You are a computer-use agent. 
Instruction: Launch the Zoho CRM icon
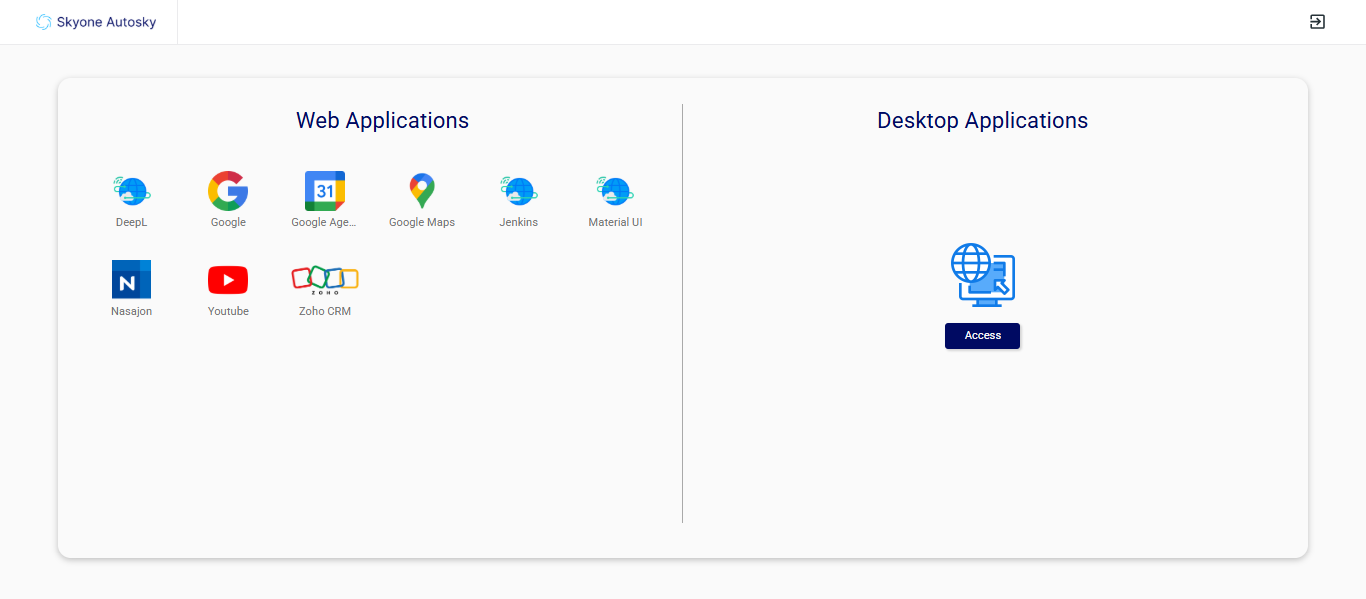click(325, 279)
